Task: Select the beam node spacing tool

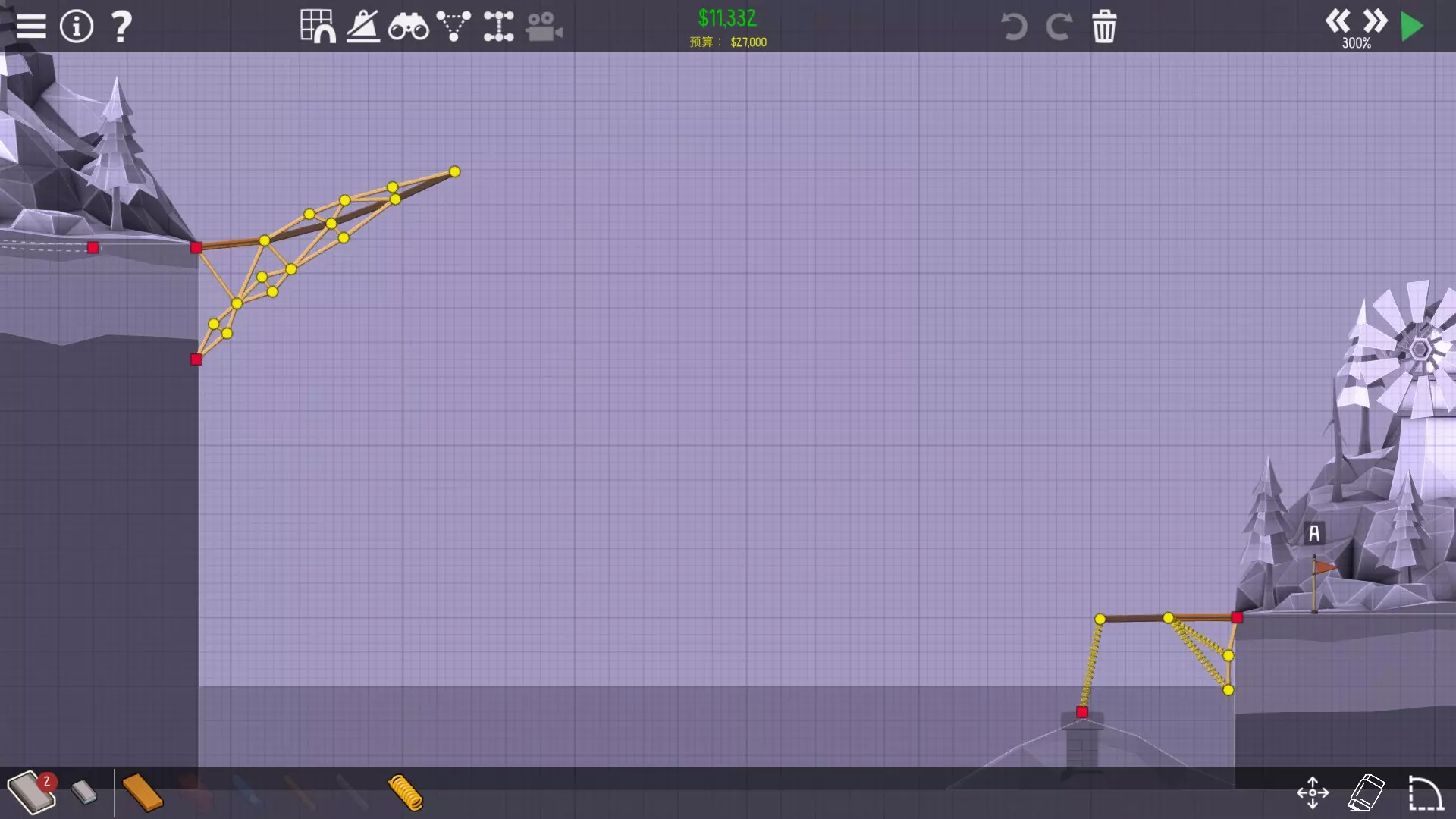Action: point(499,27)
